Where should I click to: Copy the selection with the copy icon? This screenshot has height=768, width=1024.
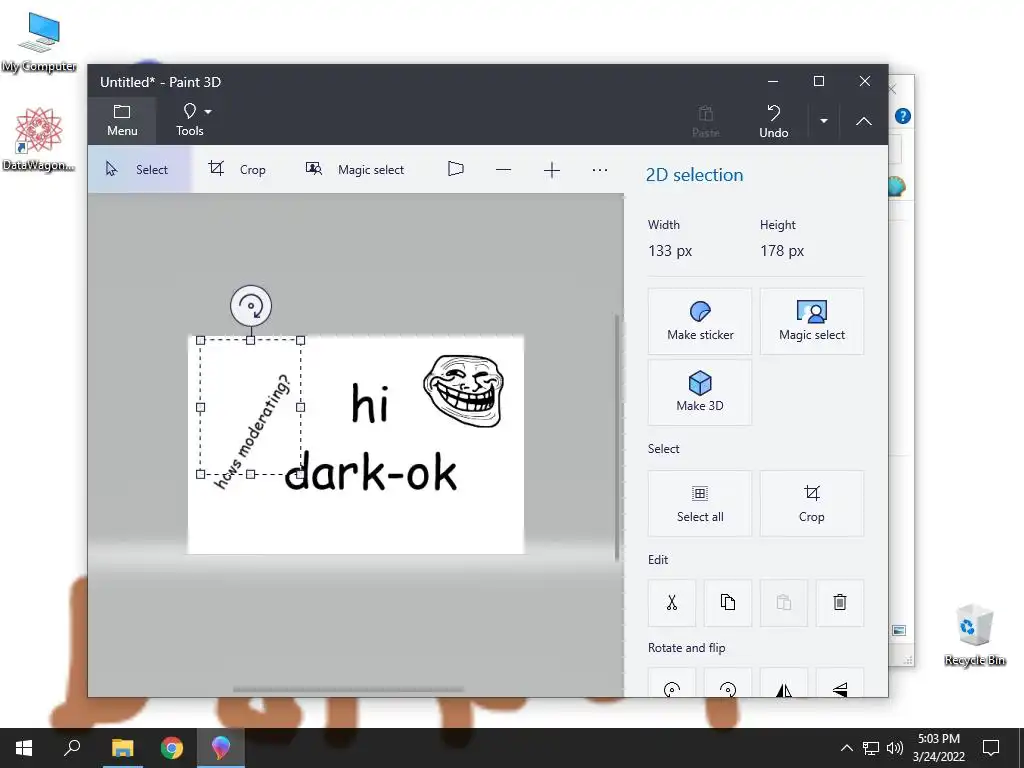[728, 602]
